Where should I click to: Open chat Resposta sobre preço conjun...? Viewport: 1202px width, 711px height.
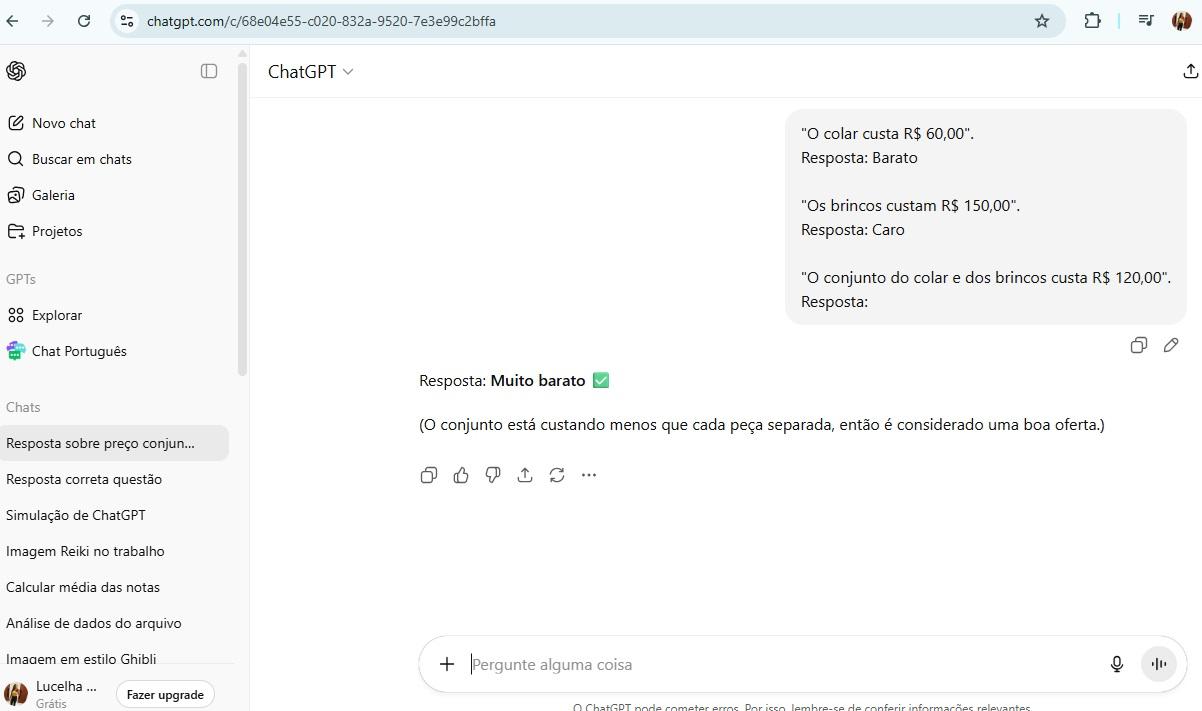[114, 443]
